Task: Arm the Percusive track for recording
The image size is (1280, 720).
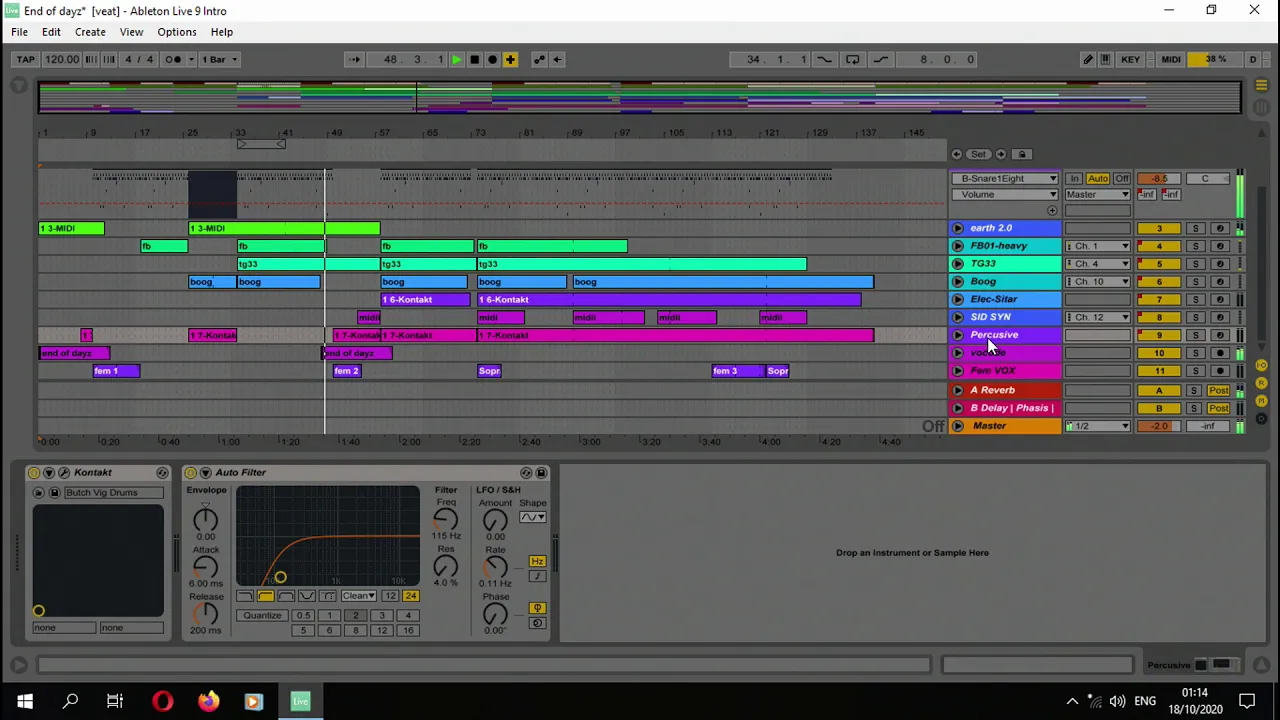Action: pos(1219,336)
